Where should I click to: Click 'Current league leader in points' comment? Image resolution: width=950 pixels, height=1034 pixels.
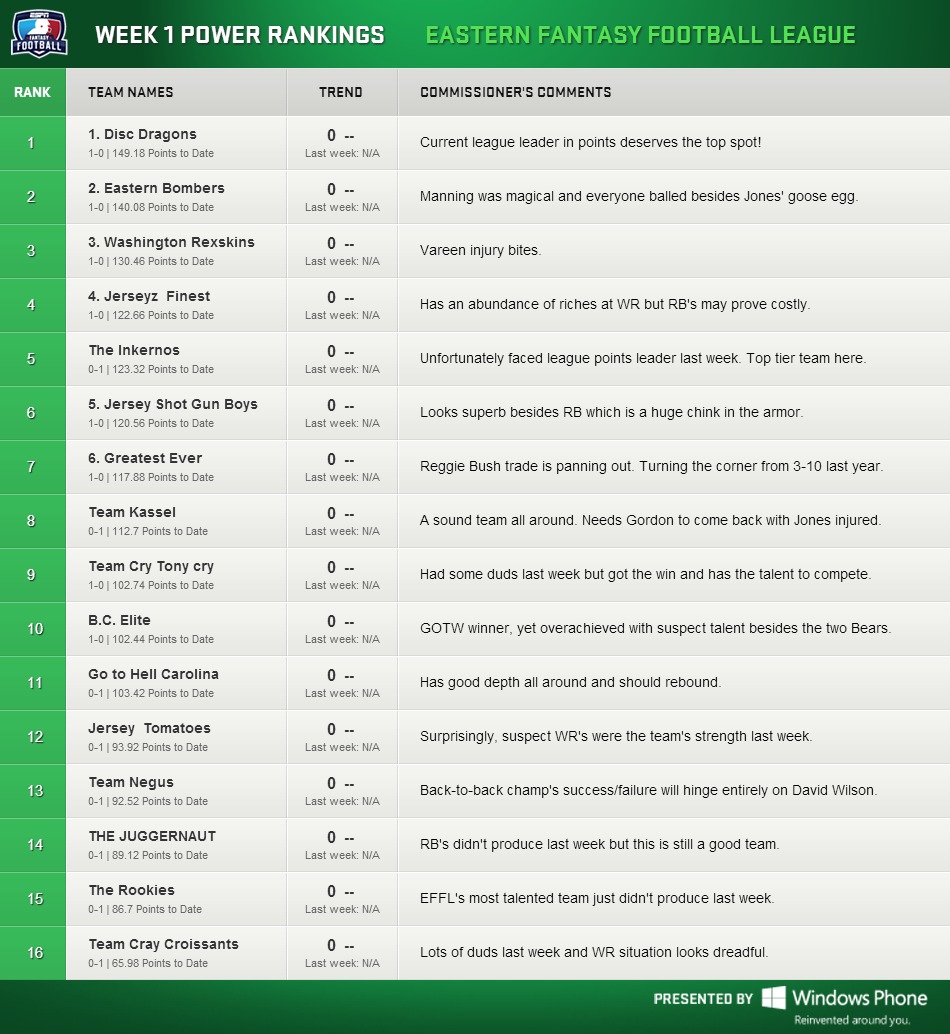click(x=591, y=142)
